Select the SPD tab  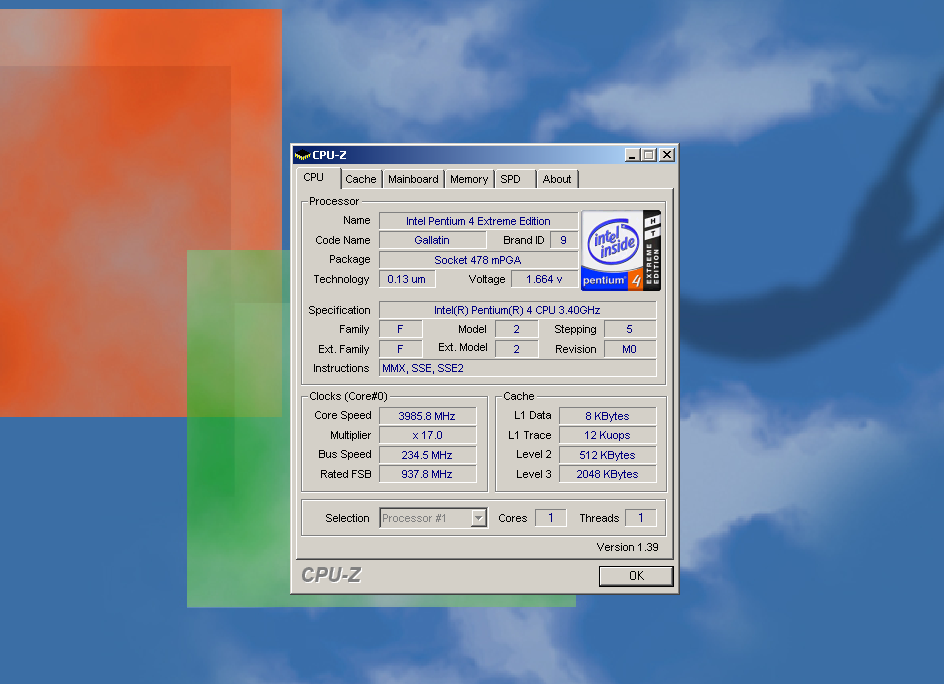pyautogui.click(x=511, y=179)
